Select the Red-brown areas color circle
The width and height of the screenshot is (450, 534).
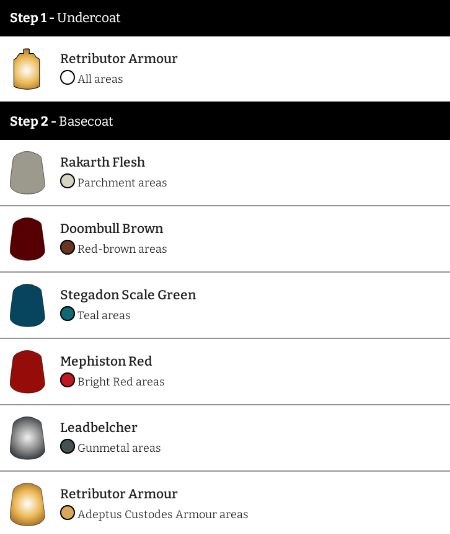click(x=67, y=248)
